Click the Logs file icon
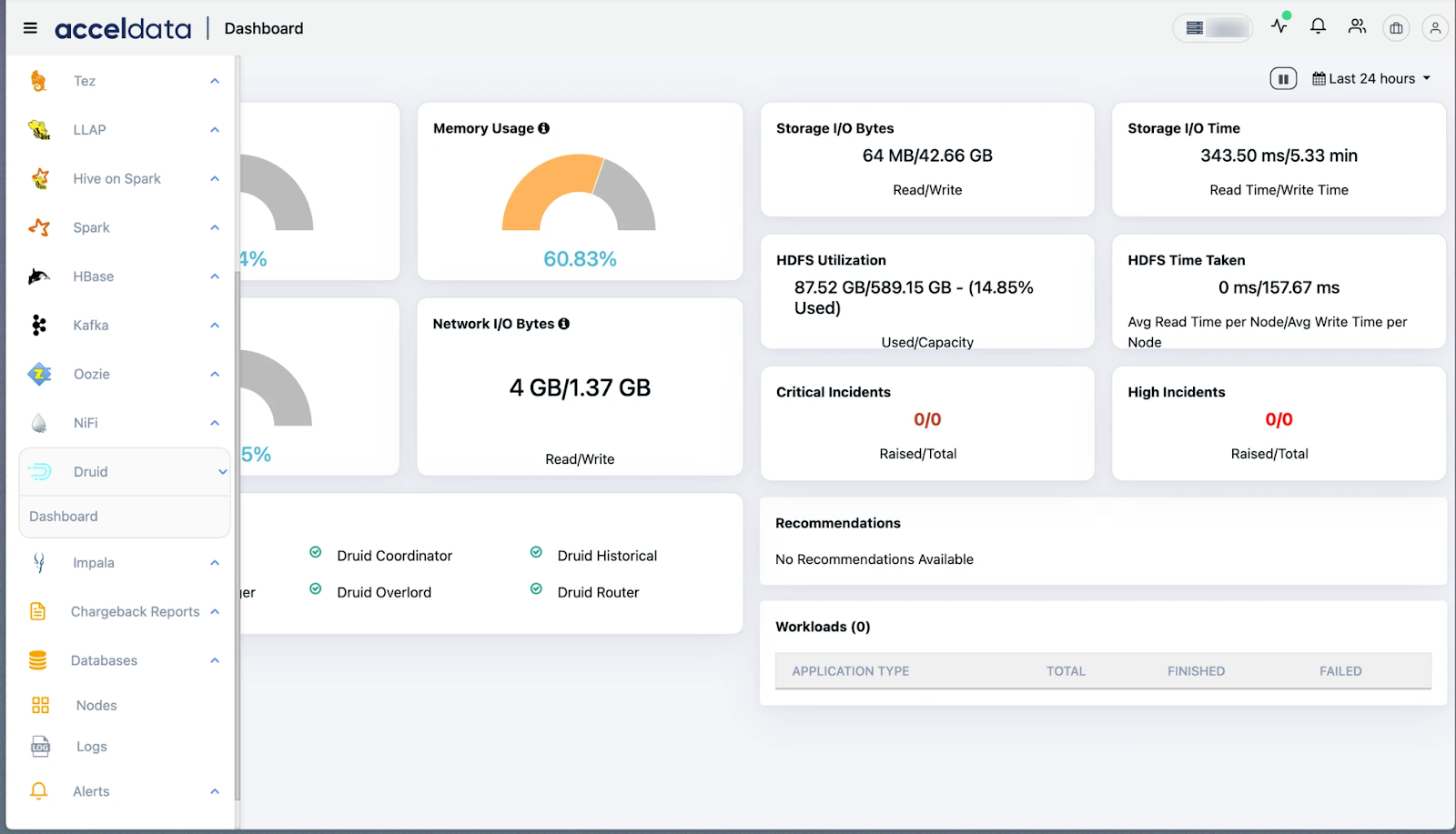The image size is (1456, 834). [x=40, y=747]
